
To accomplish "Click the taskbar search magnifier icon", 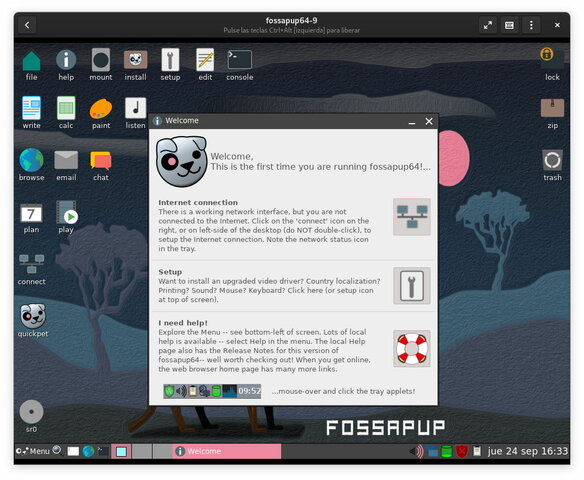I will click(57, 451).
